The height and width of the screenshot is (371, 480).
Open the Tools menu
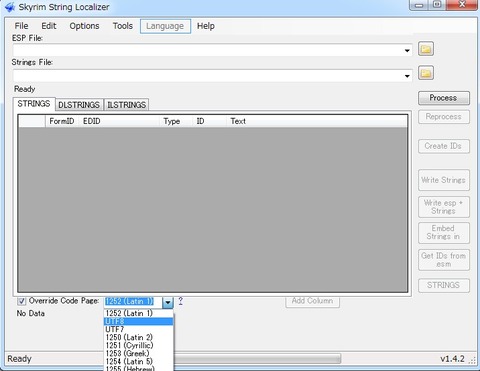(x=123, y=26)
